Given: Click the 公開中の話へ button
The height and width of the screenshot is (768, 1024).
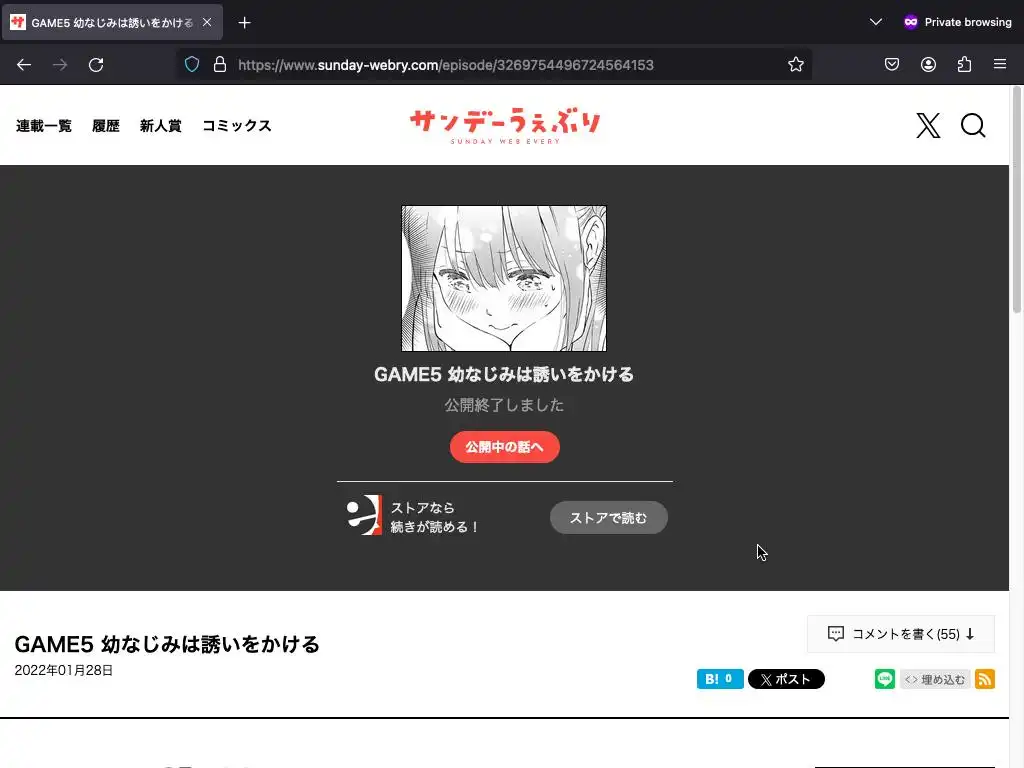Looking at the screenshot, I should click(504, 447).
